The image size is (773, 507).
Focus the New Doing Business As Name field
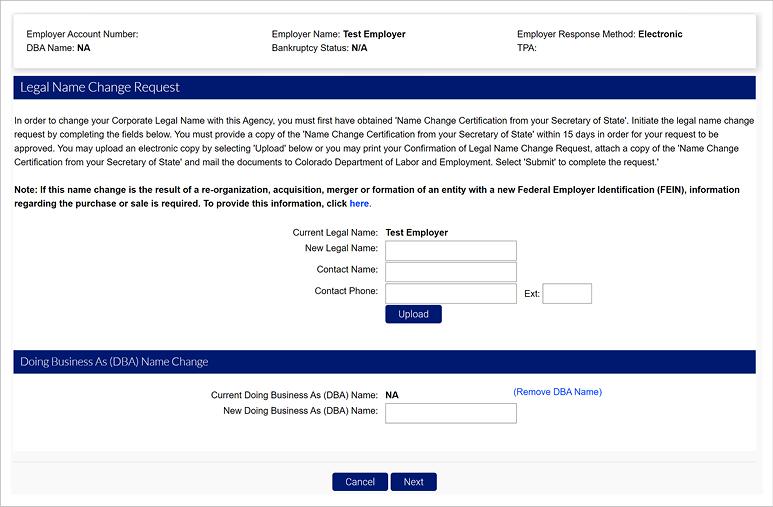click(x=450, y=413)
